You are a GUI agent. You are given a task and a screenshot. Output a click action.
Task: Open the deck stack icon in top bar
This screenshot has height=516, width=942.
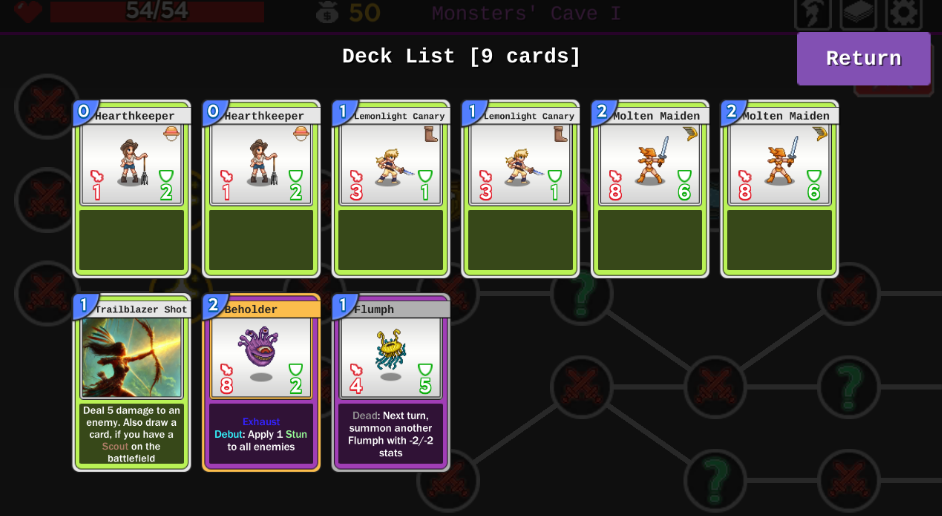pyautogui.click(x=858, y=13)
